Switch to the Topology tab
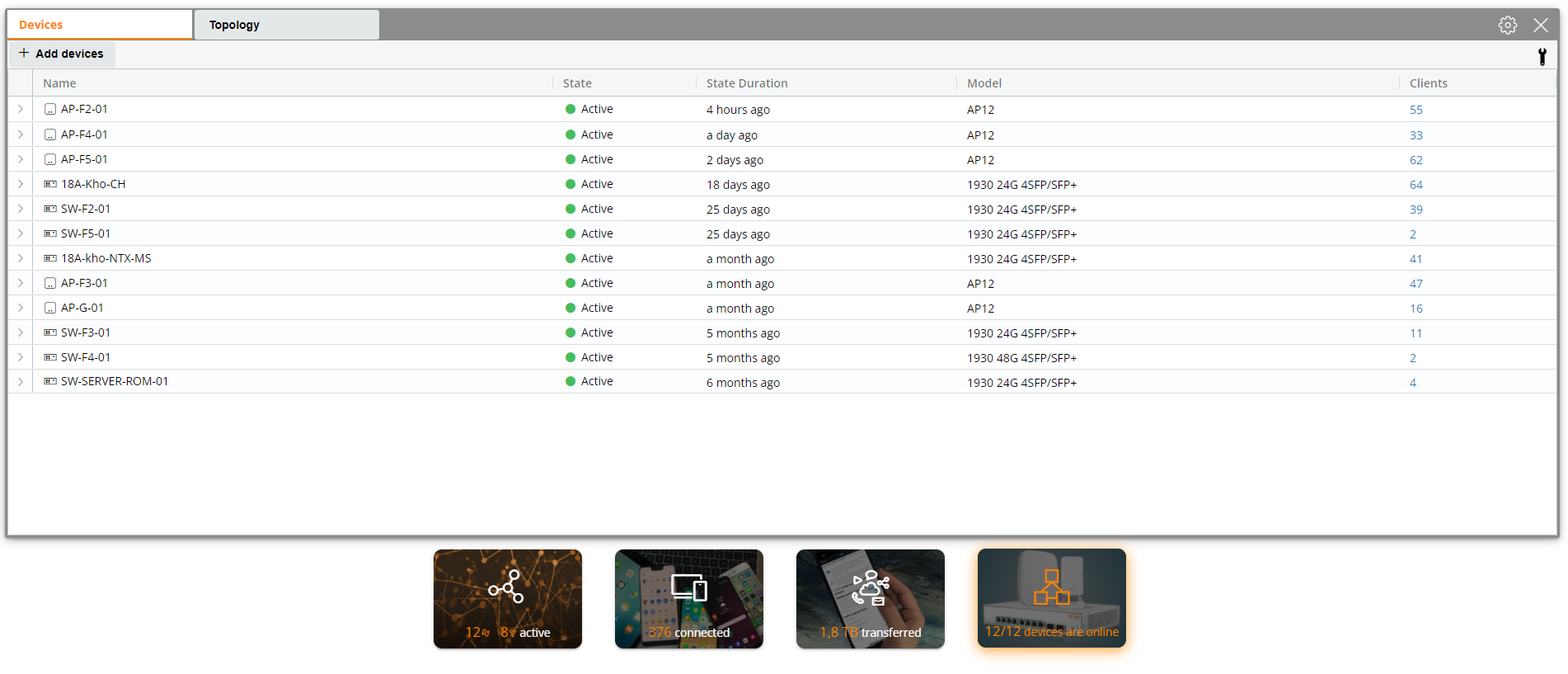The height and width of the screenshot is (674, 1568). point(286,25)
